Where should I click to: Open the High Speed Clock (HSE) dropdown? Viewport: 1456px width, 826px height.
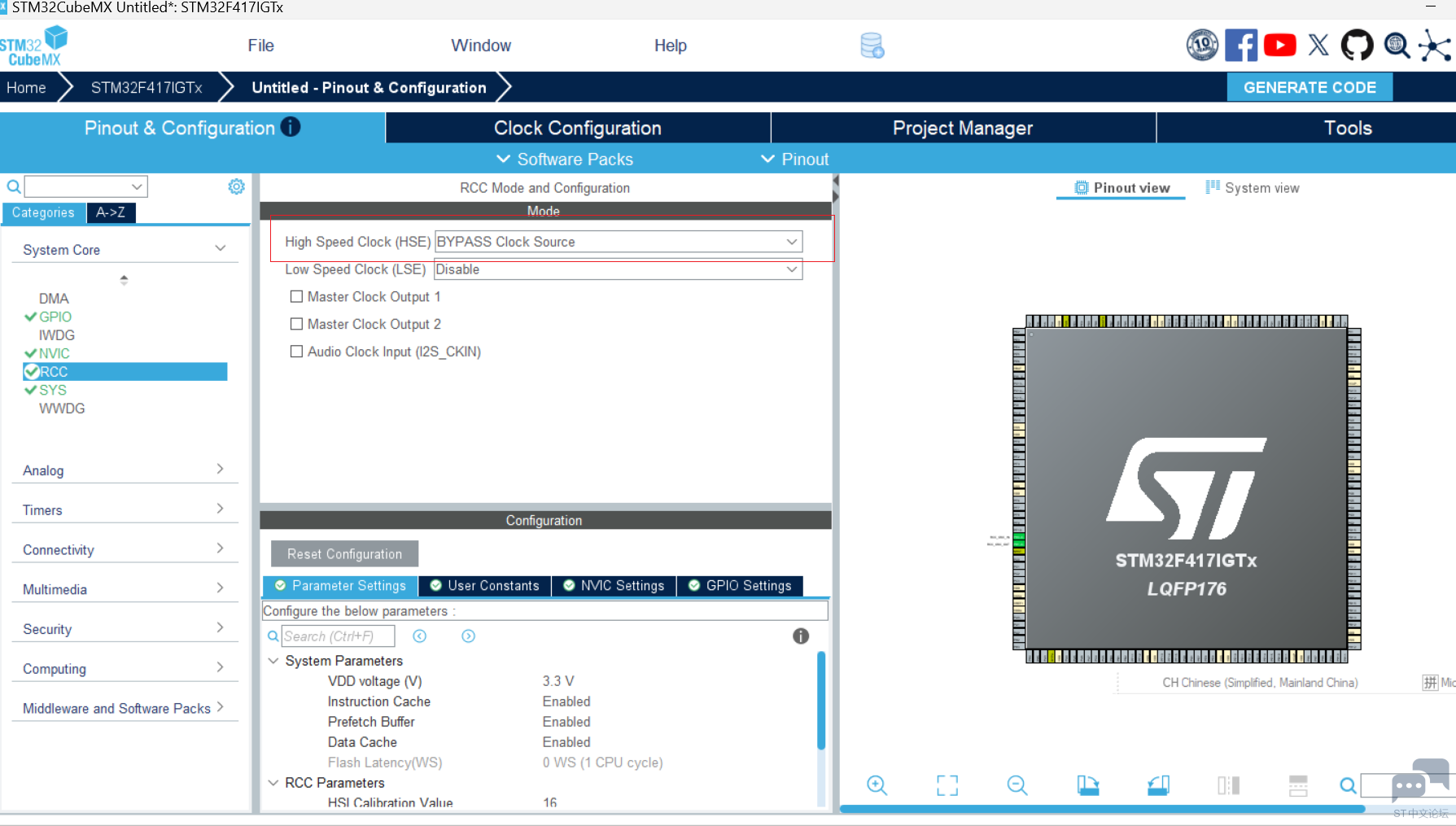click(x=619, y=242)
